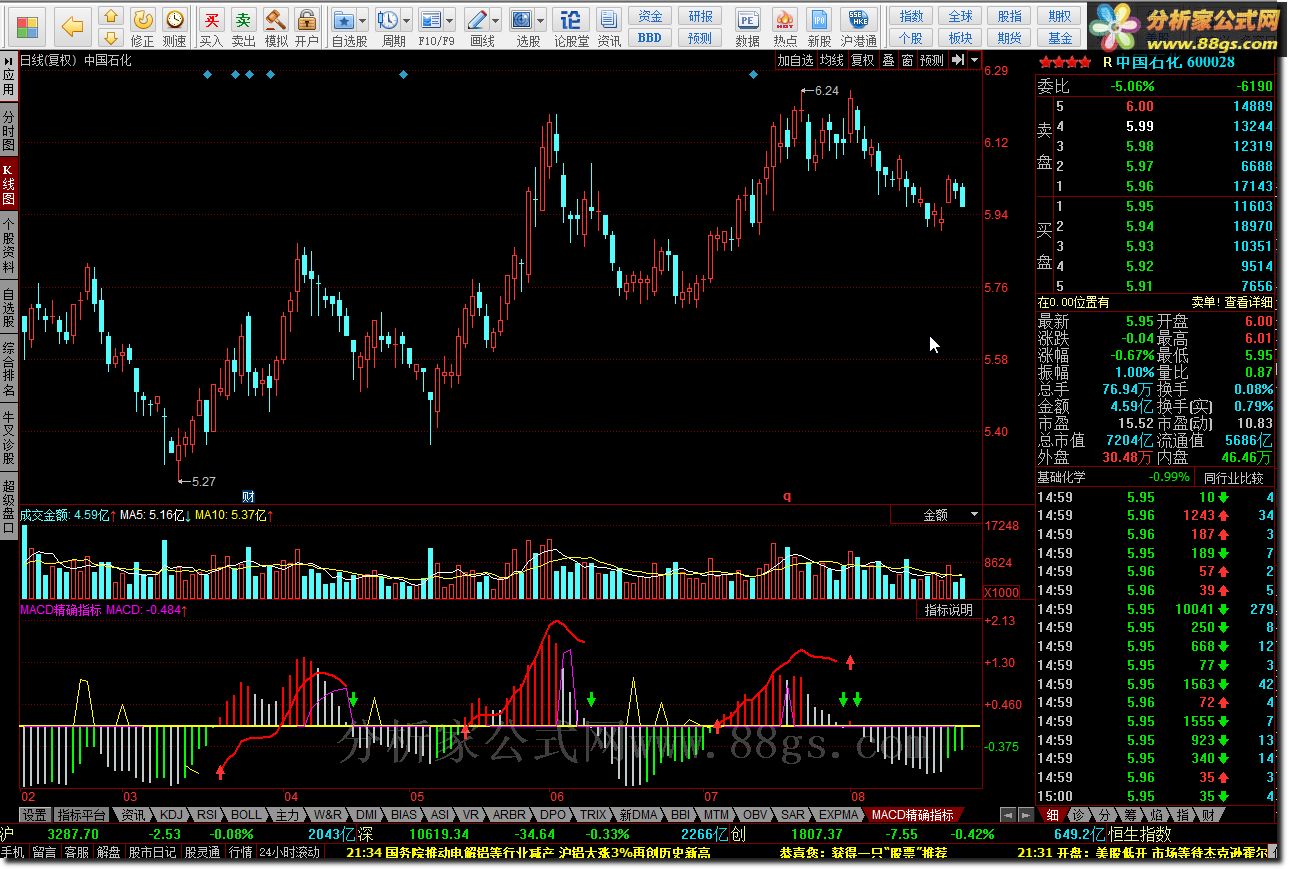Switch to the BOLL indicator tab
1289x869 pixels.
pos(246,815)
